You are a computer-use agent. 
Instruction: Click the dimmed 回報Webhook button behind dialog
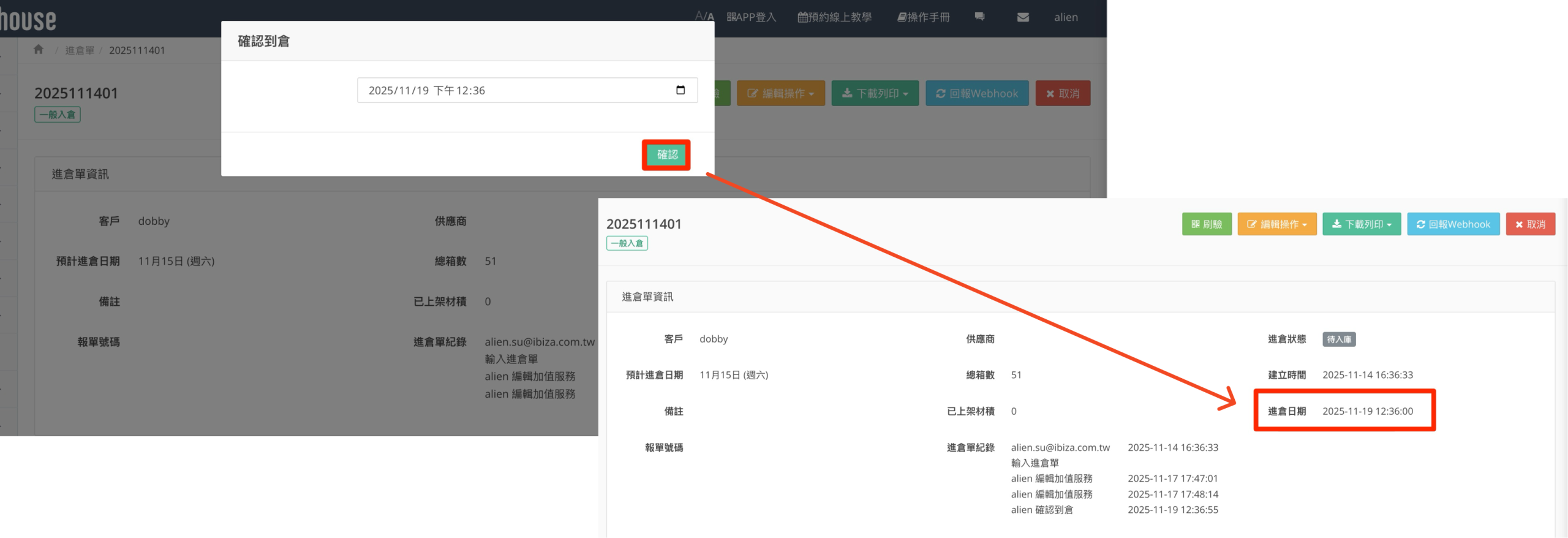coord(977,93)
